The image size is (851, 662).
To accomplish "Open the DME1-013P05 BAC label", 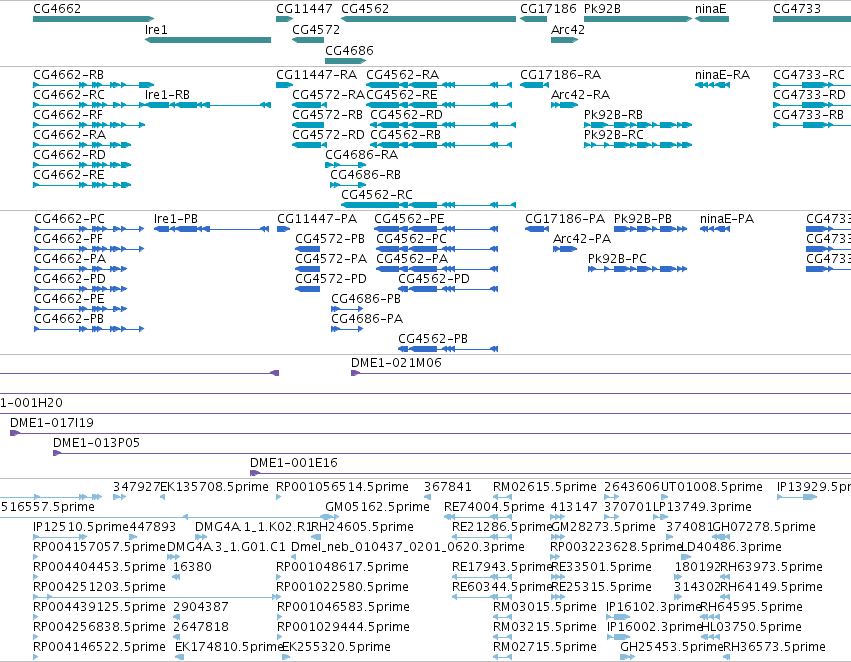I will tap(97, 443).
